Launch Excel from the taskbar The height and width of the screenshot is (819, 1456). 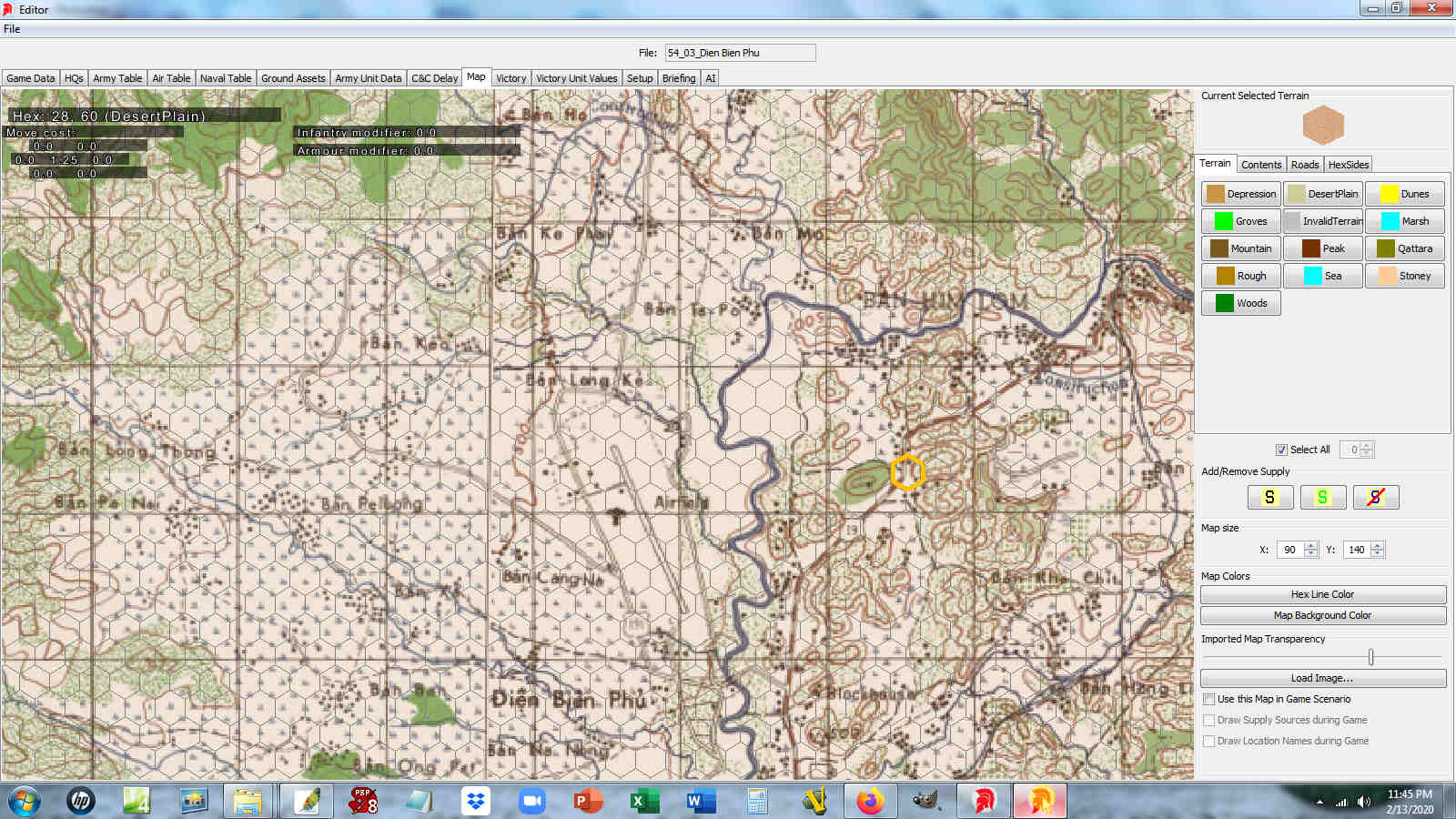click(x=644, y=801)
